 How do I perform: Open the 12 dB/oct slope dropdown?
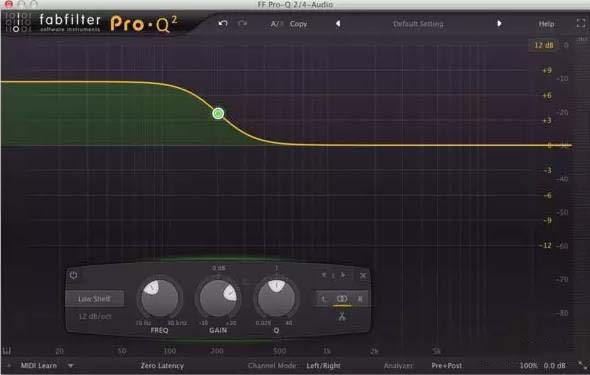tap(95, 316)
